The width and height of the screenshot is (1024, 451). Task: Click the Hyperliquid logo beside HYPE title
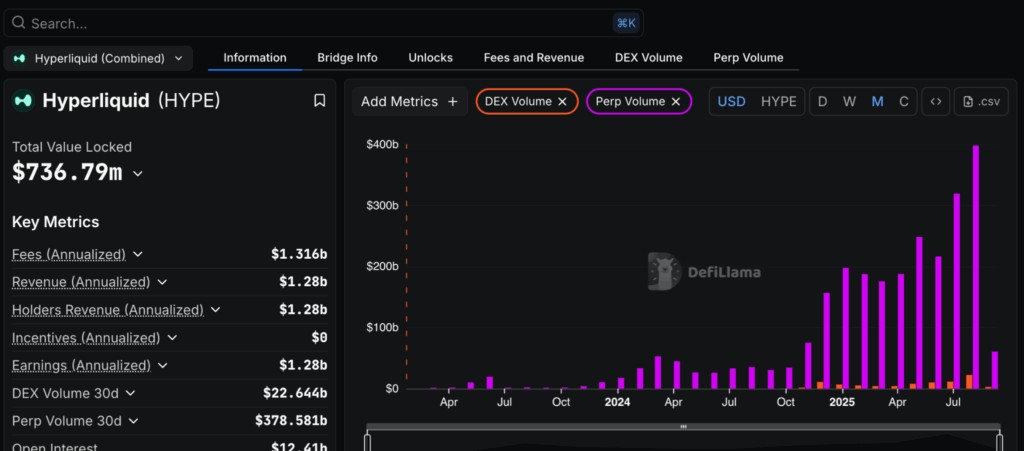[x=24, y=101]
